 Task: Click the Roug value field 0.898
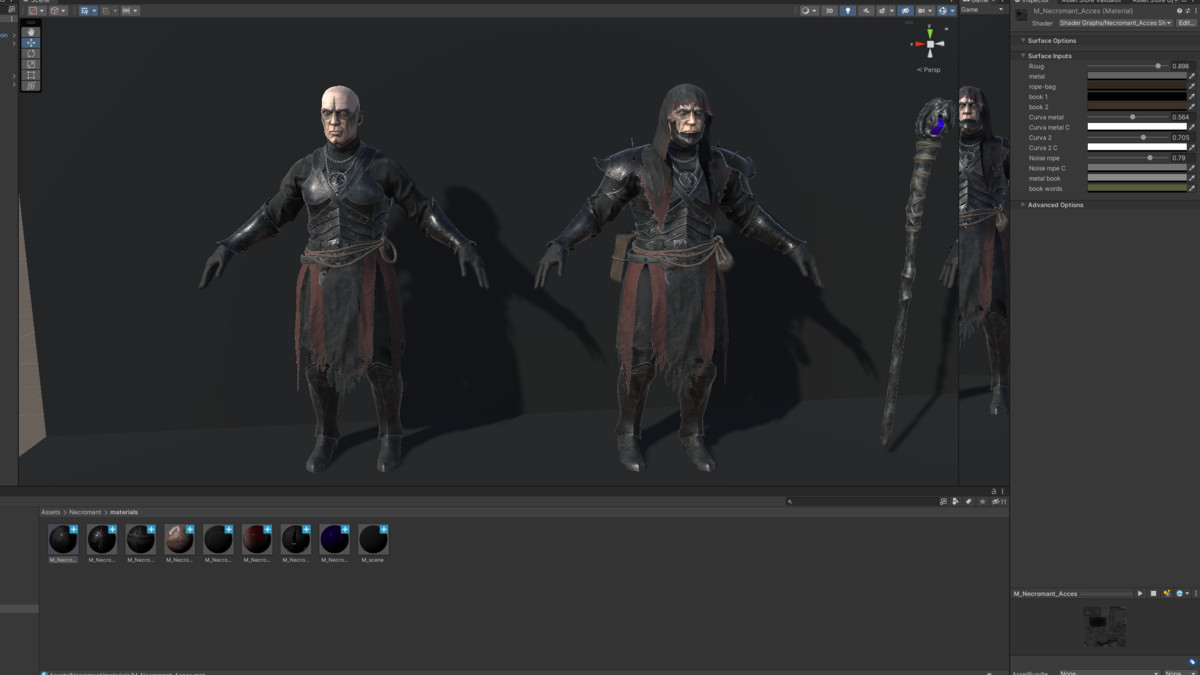[x=1182, y=66]
